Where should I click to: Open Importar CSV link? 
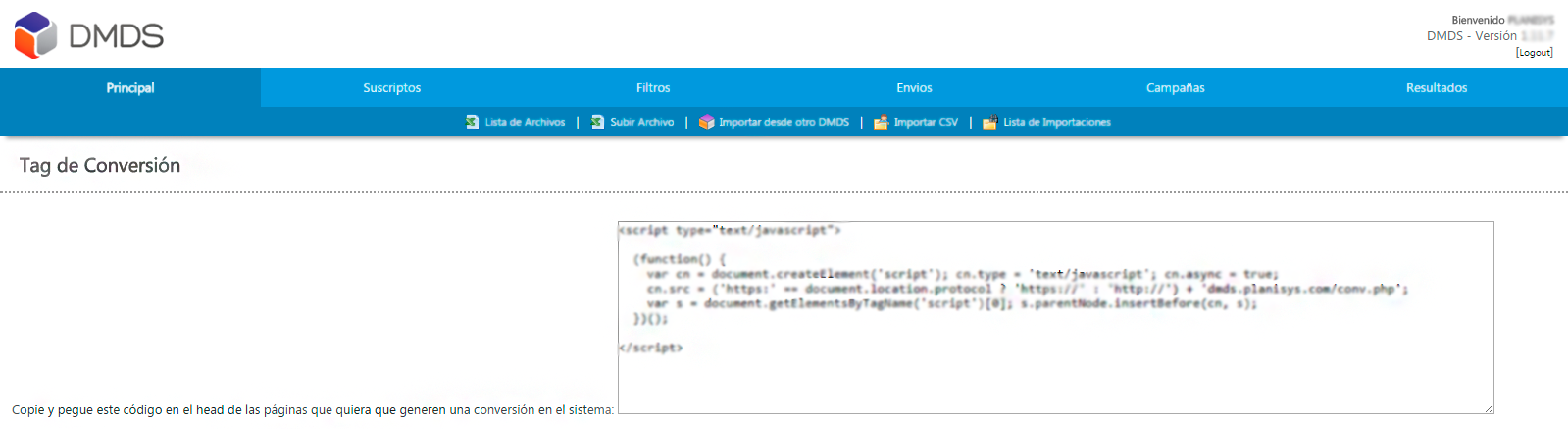click(x=926, y=122)
